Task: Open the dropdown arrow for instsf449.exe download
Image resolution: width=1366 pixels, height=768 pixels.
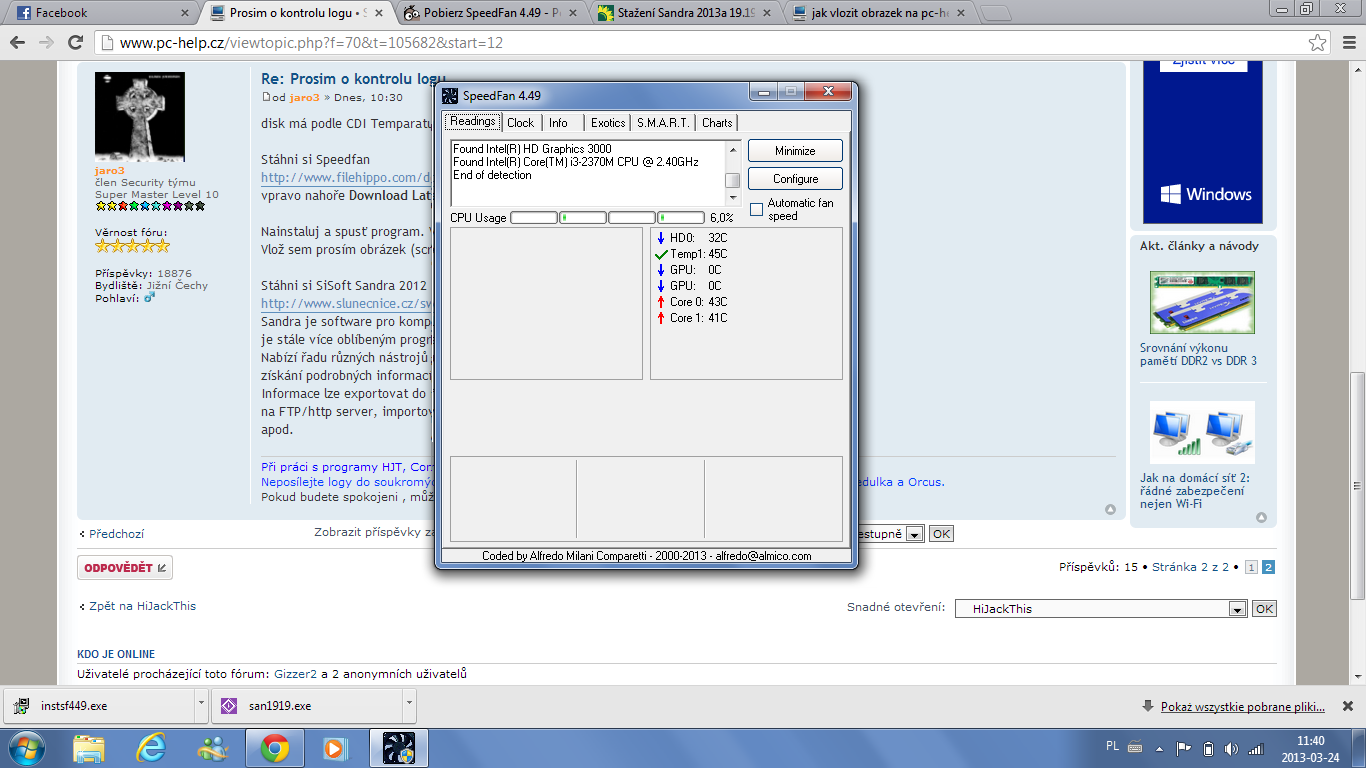Action: pyautogui.click(x=201, y=705)
